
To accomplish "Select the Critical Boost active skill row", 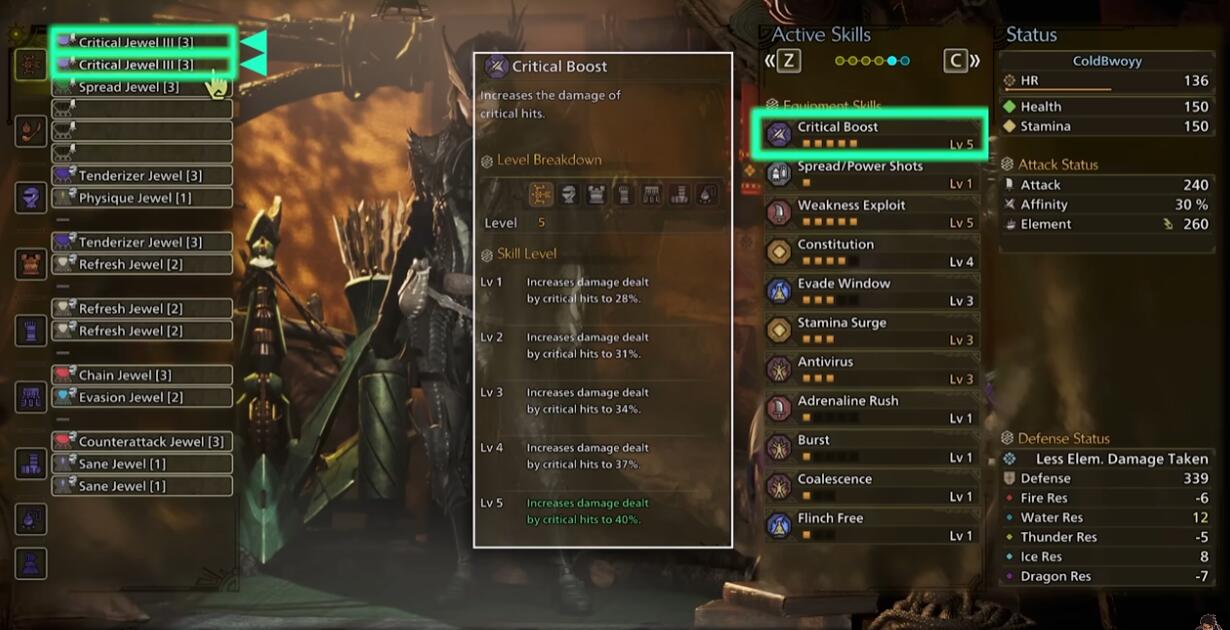I will point(869,135).
